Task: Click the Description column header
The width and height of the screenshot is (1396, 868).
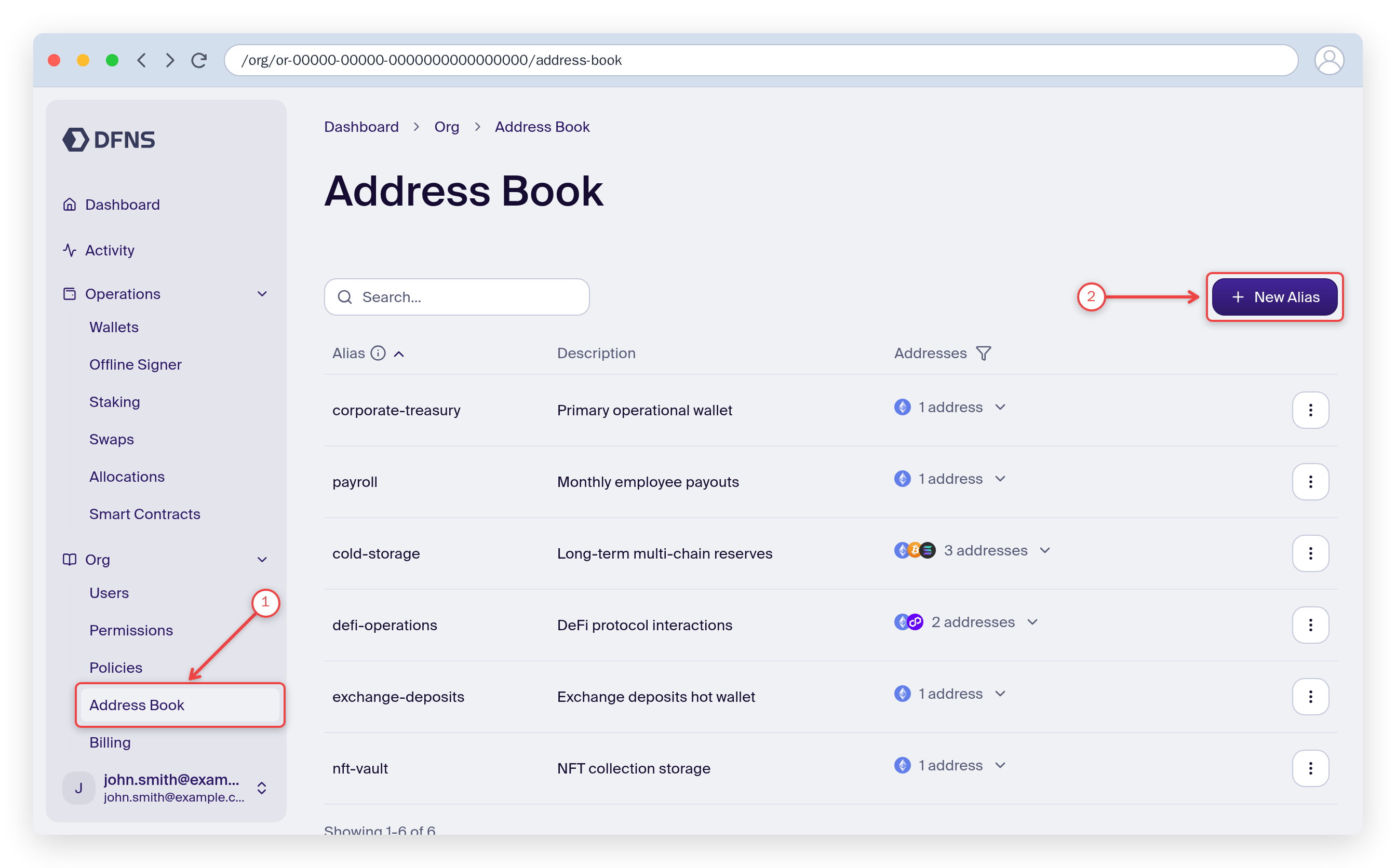Action: (x=596, y=353)
